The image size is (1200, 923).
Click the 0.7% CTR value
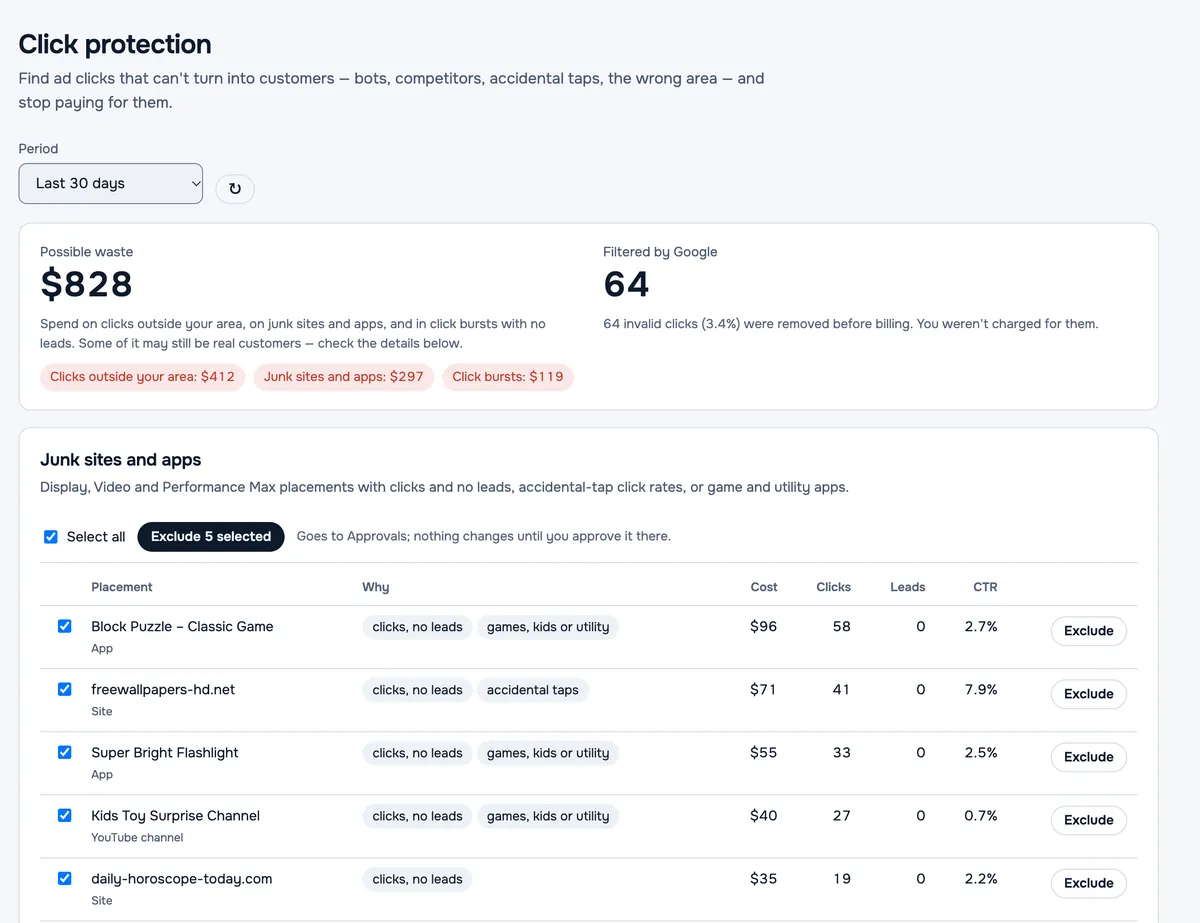[981, 815]
